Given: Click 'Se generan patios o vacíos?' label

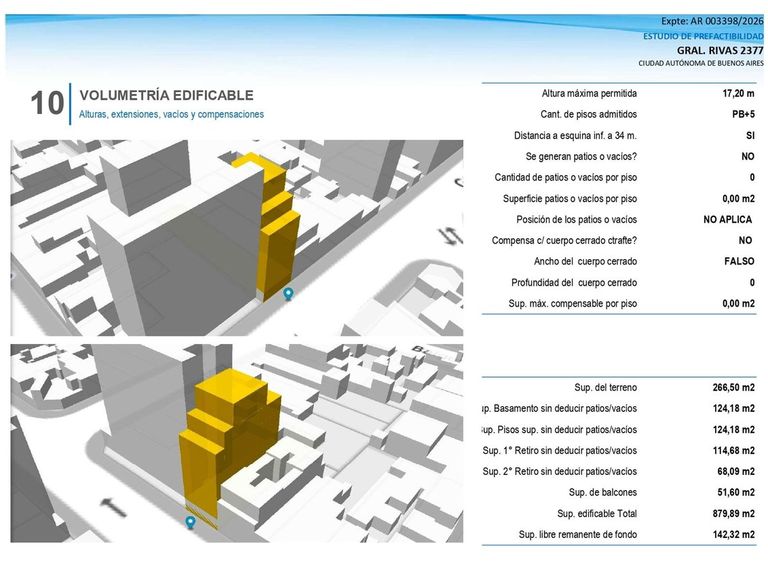Looking at the screenshot, I should coord(581,157).
